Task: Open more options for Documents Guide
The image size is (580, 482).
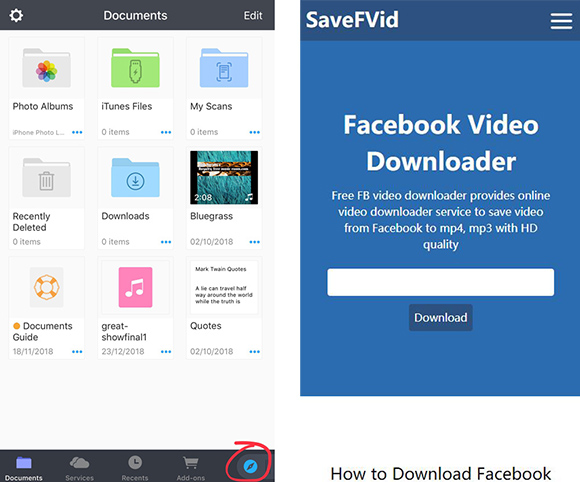Action: tap(77, 352)
